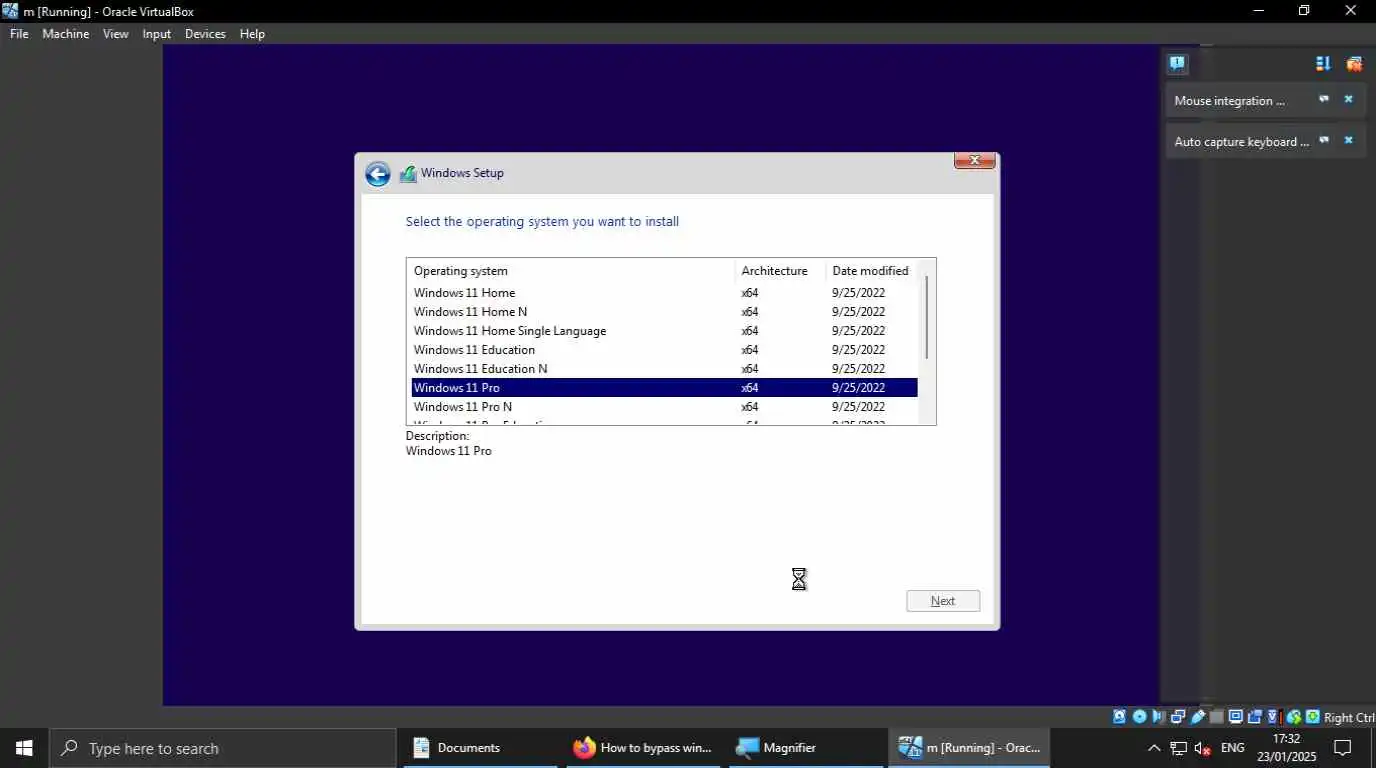
Task: Open the Help menu
Action: [252, 34]
